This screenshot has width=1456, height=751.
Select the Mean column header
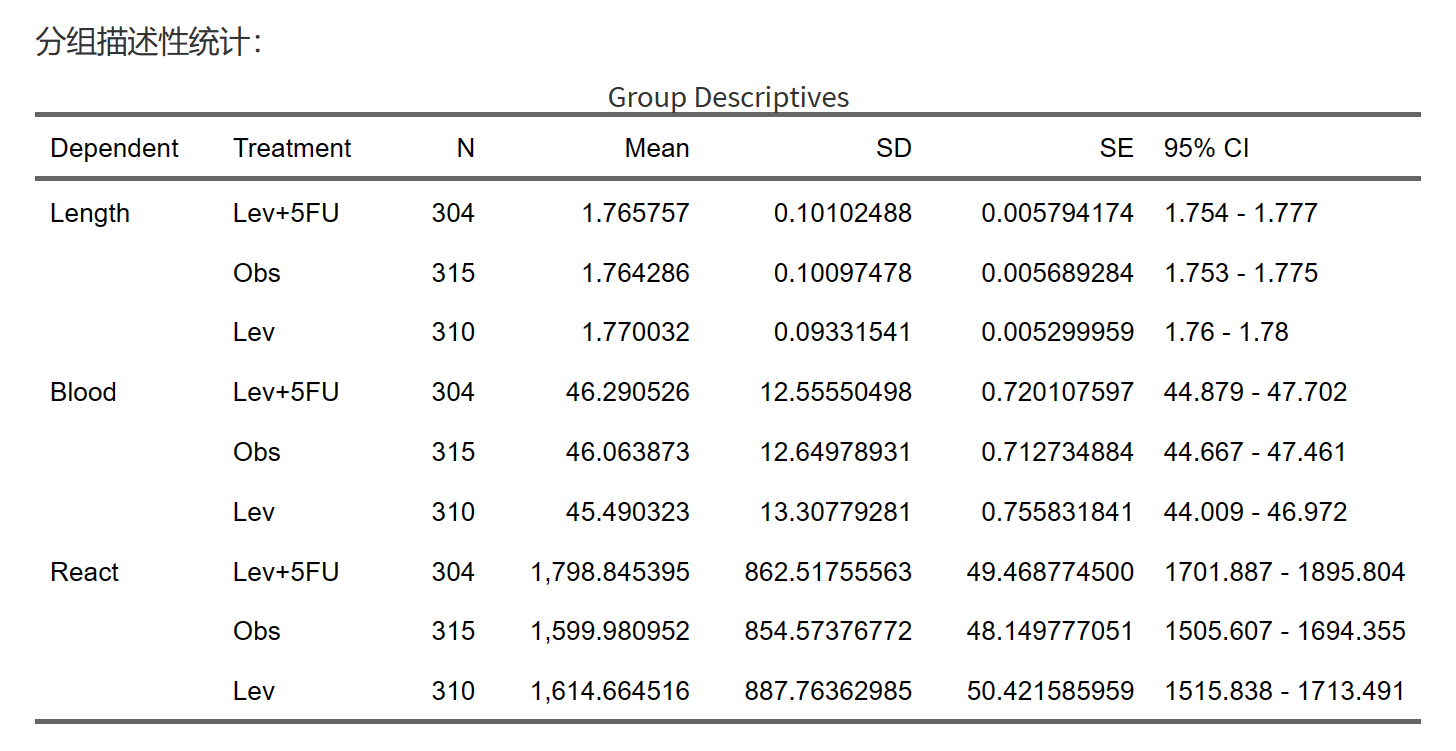657,148
